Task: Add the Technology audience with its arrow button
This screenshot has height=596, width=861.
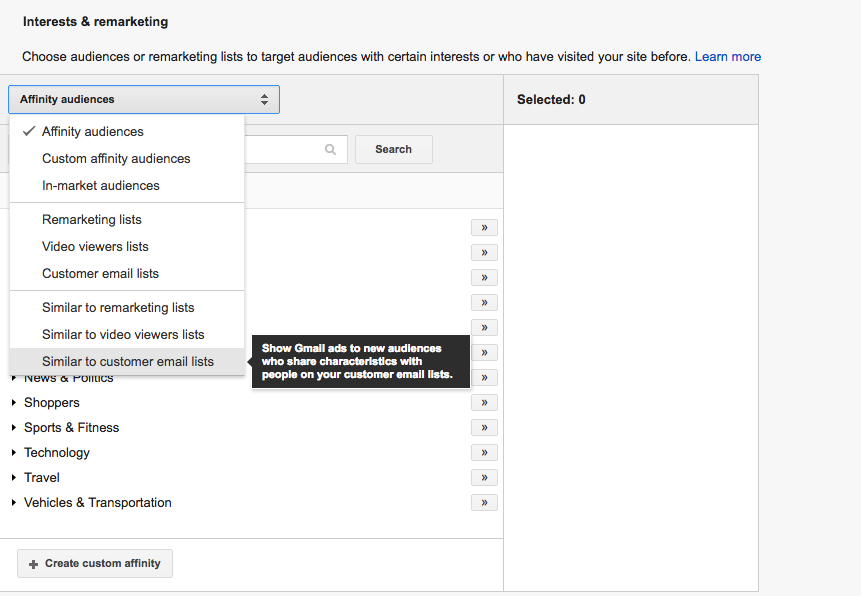Action: point(484,453)
